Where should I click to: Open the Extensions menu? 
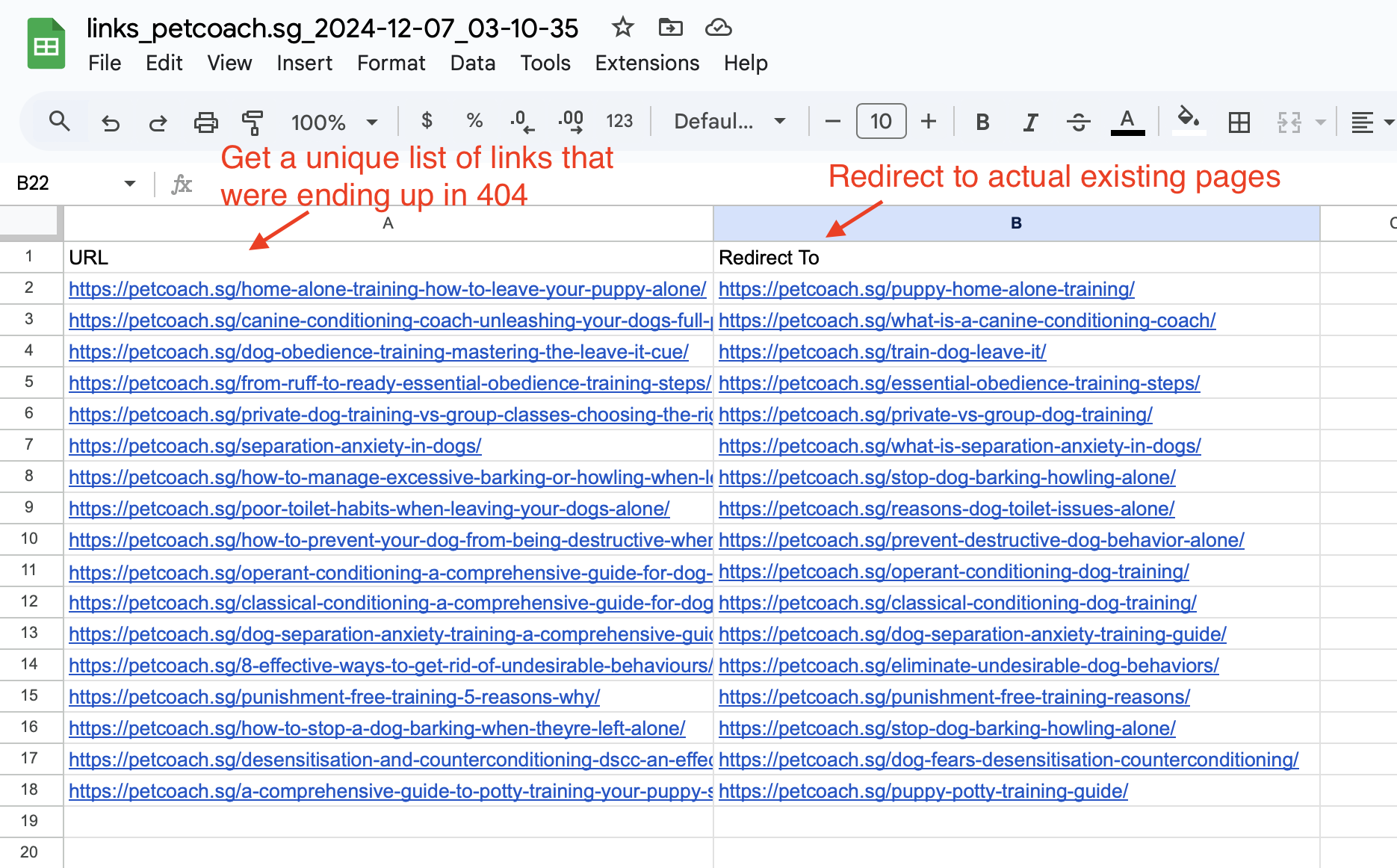[647, 63]
